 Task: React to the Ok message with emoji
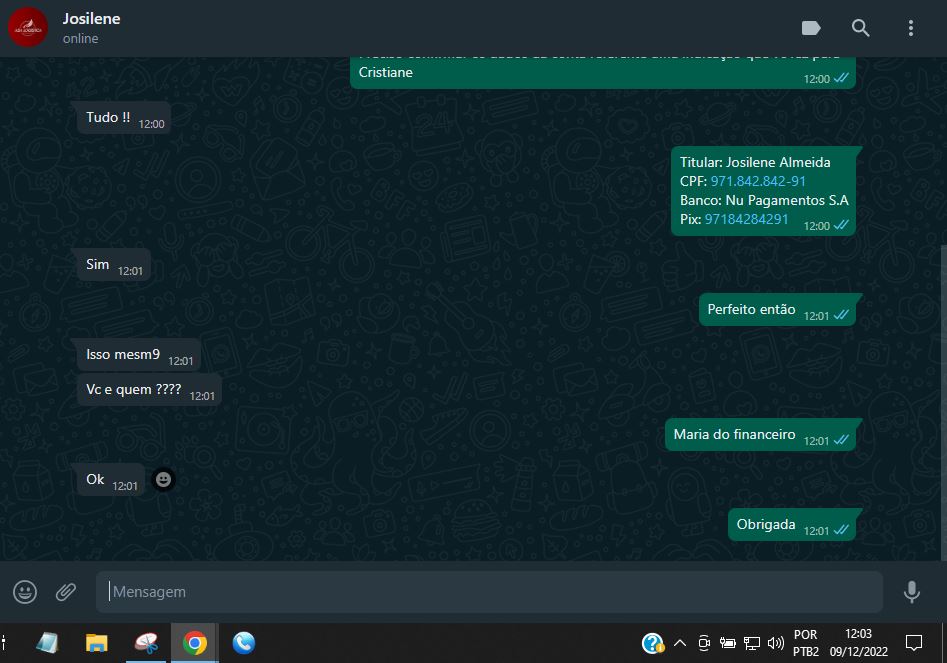(163, 480)
